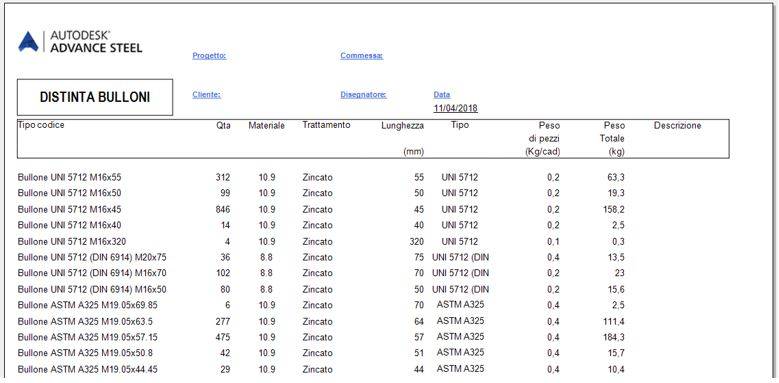
Task: Open the Commessa link
Action: (x=362, y=56)
